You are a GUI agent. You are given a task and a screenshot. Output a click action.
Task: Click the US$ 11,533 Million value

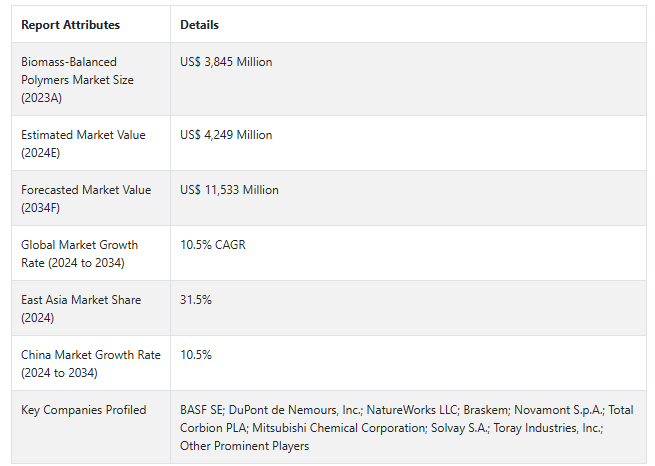click(x=229, y=190)
